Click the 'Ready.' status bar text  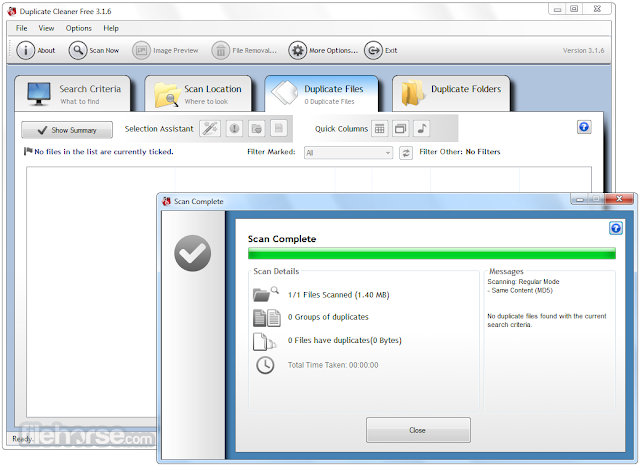pos(23,439)
